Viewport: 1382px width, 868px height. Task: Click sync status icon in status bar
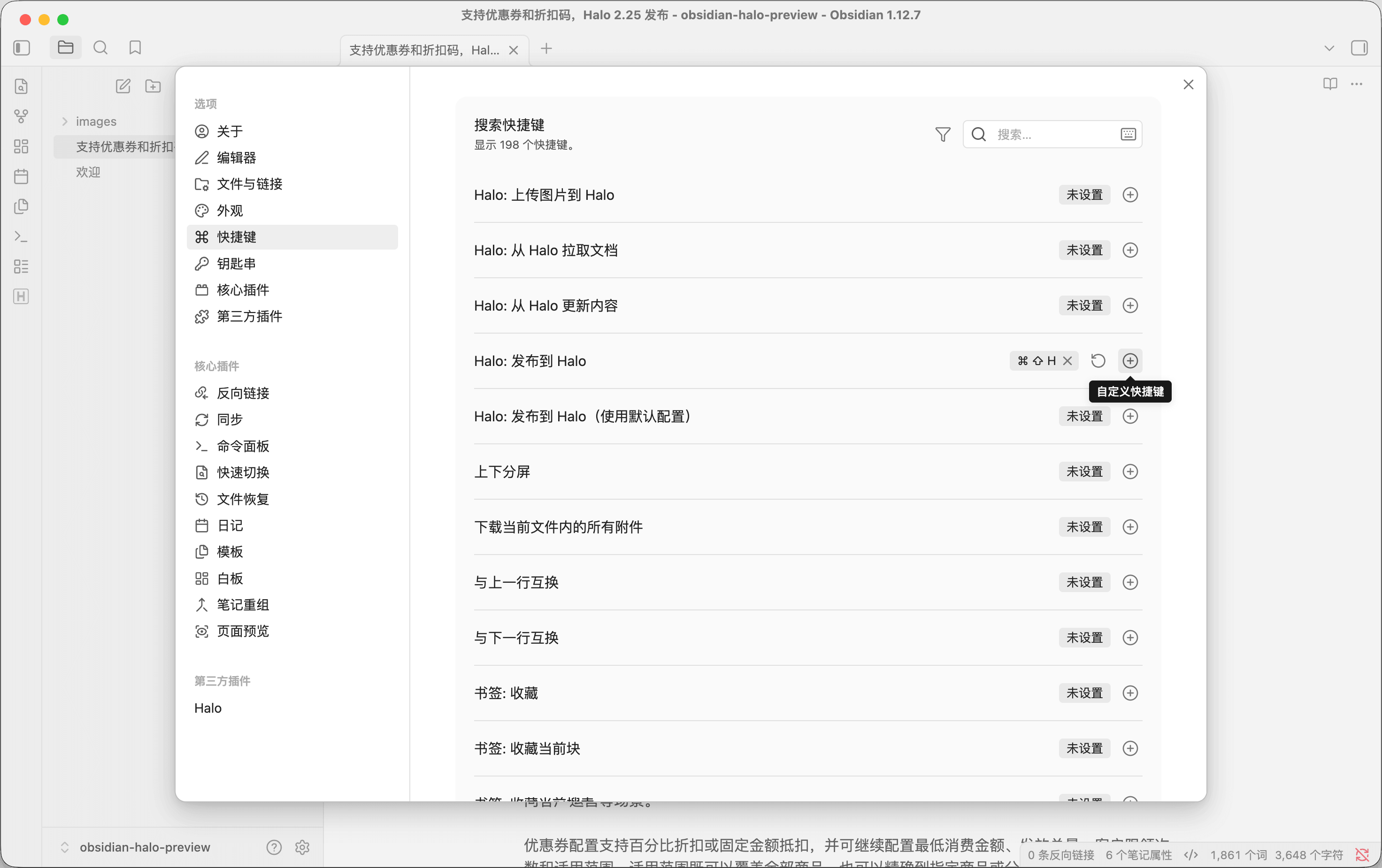pos(1362,855)
